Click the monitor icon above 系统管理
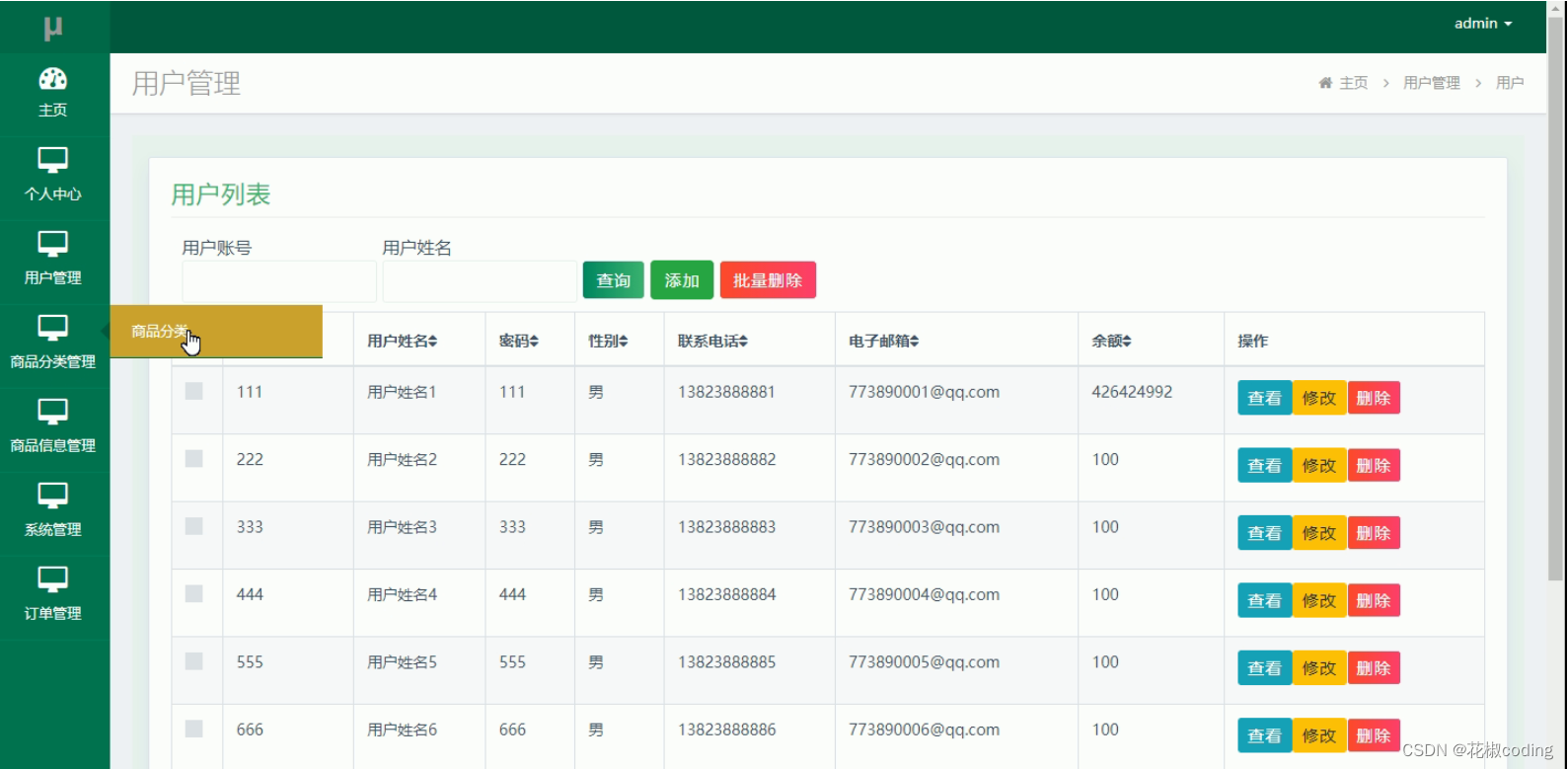Image resolution: width=1568 pixels, height=769 pixels. [x=53, y=496]
